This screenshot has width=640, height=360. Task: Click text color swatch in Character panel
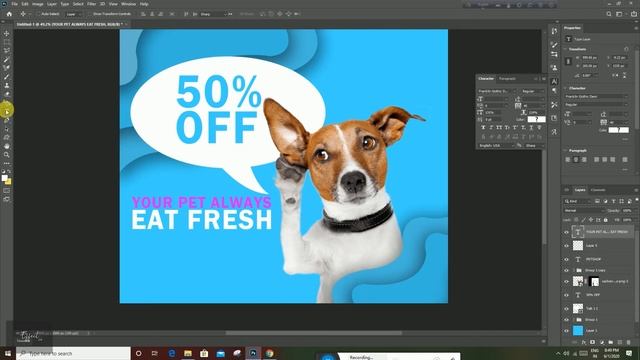(536, 119)
